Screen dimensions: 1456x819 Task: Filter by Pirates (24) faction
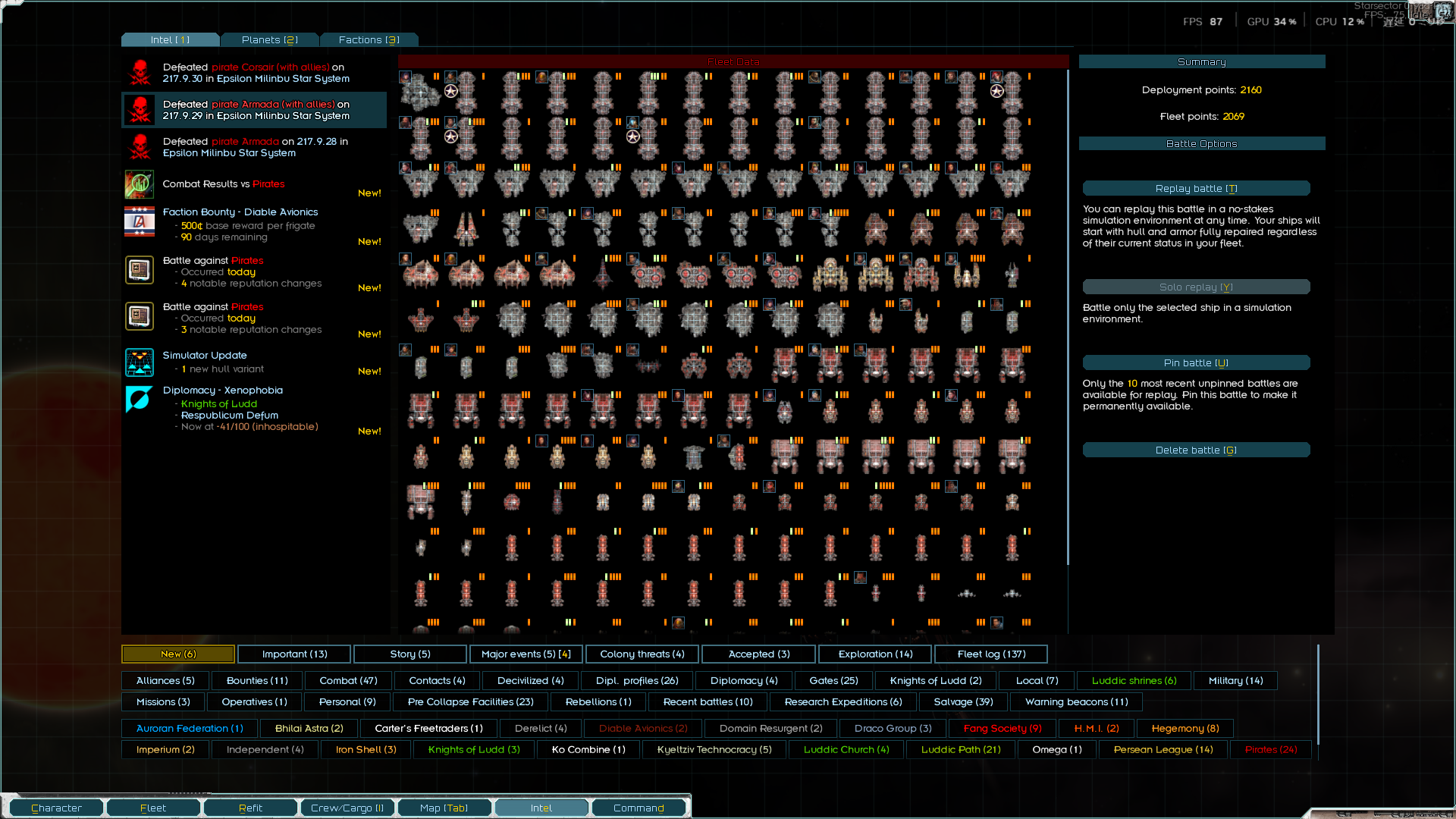click(1270, 749)
